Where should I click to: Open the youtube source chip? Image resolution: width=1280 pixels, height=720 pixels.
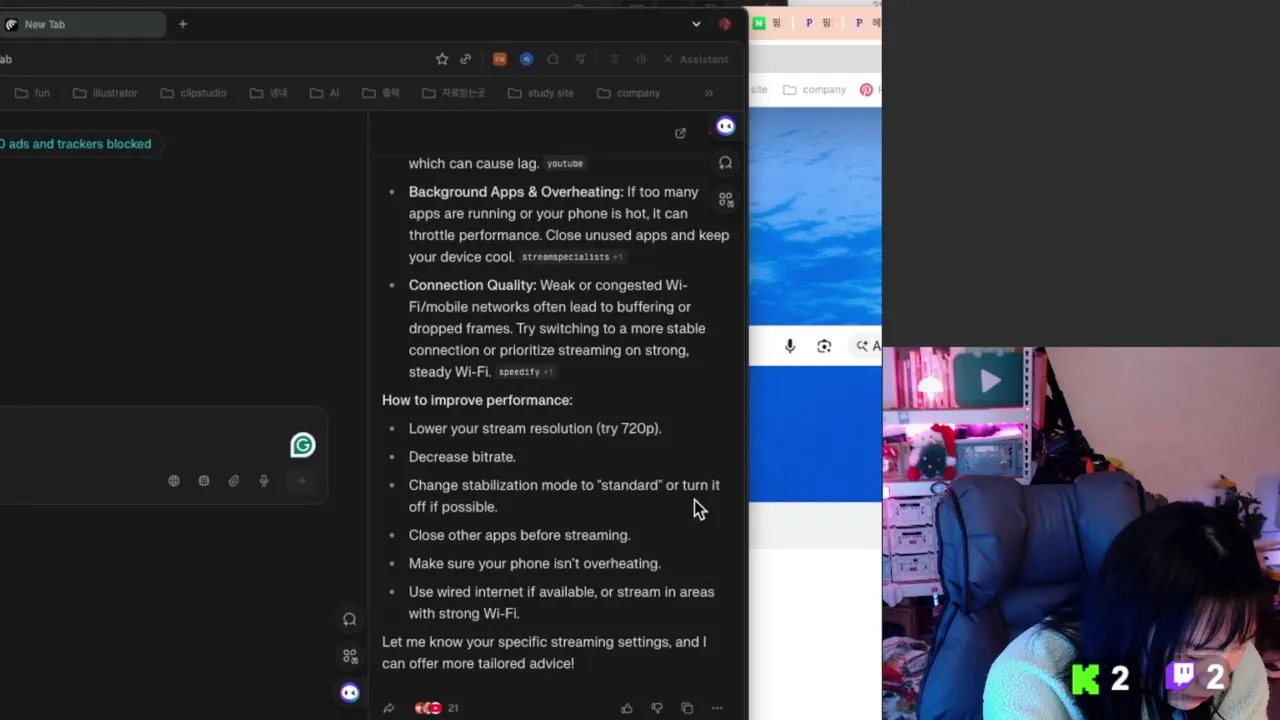click(565, 164)
